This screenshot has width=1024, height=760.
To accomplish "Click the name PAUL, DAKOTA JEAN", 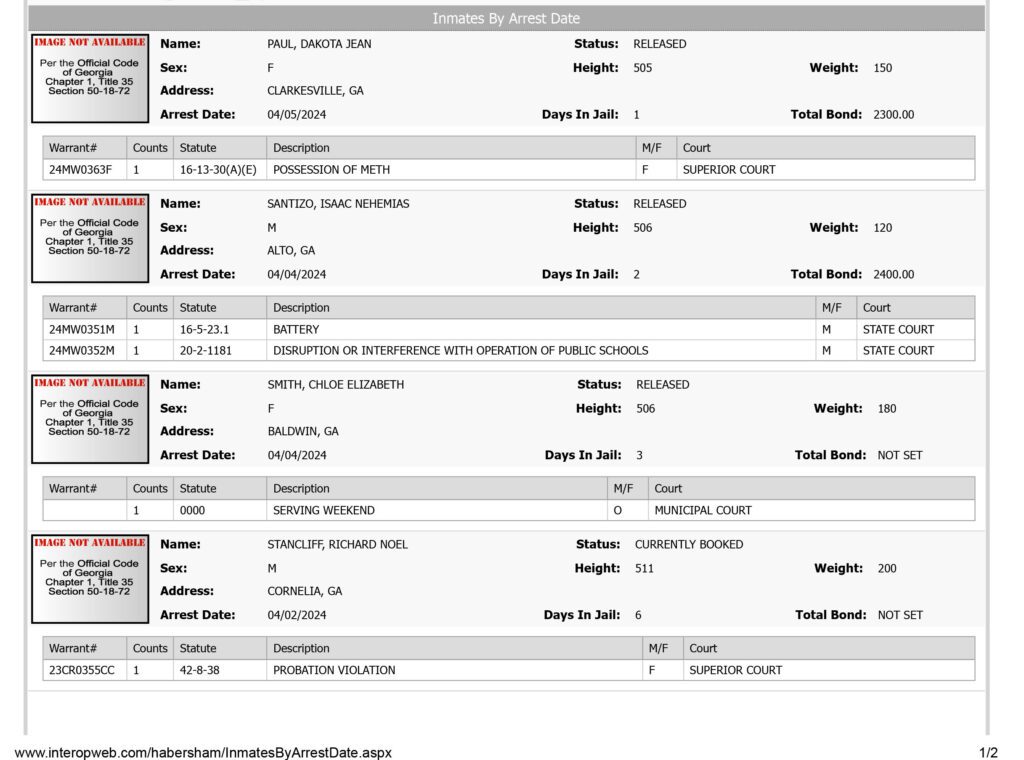I will pos(319,44).
